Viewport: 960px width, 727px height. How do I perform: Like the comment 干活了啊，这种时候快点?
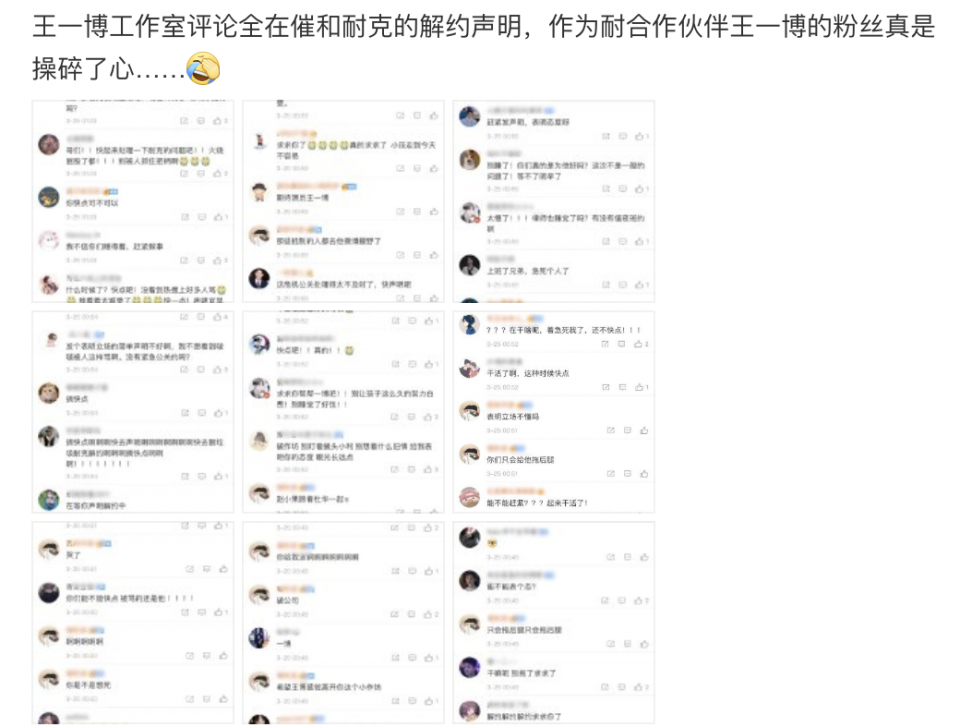pos(640,387)
